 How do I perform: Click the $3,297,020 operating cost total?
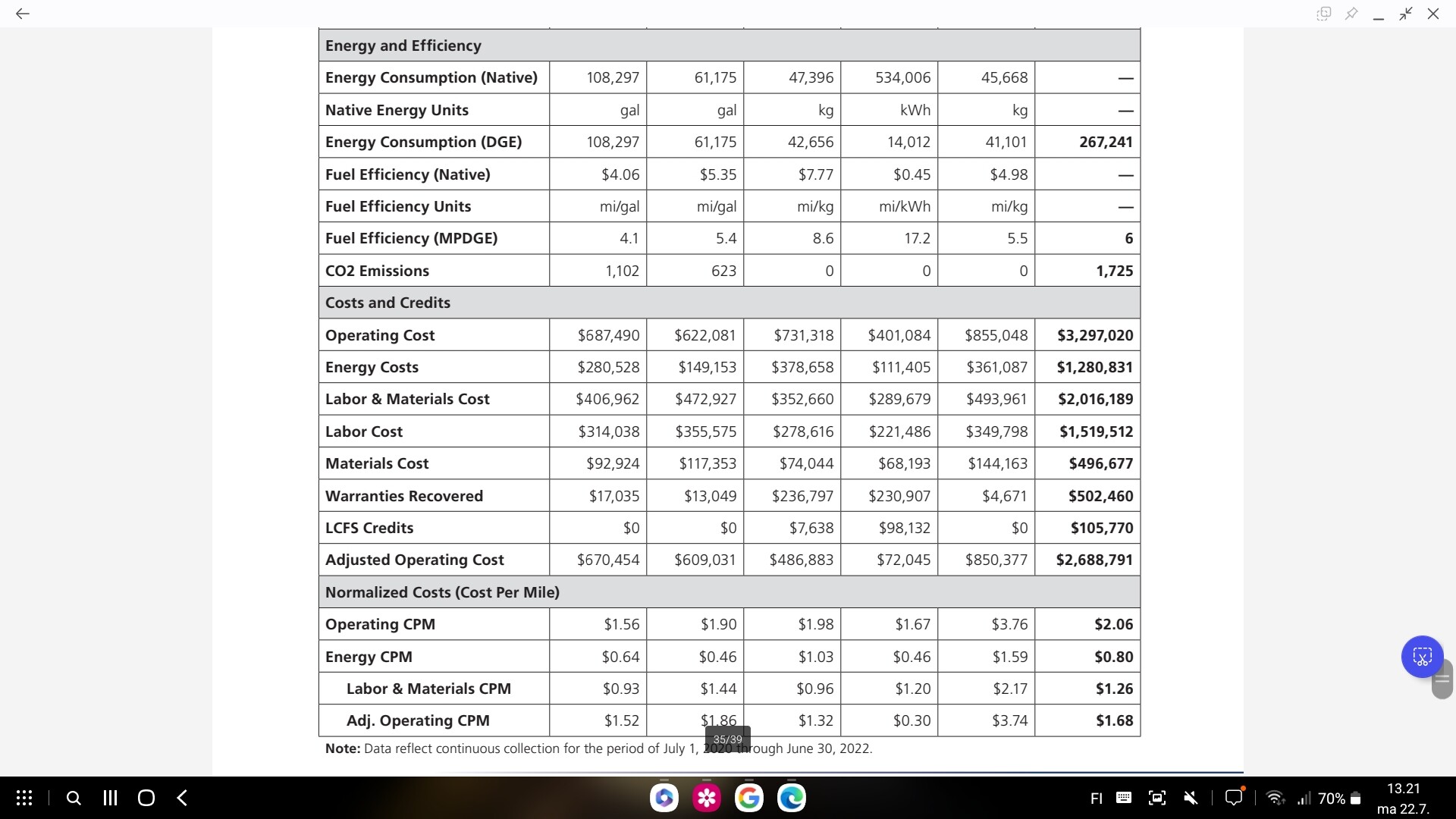(1095, 335)
